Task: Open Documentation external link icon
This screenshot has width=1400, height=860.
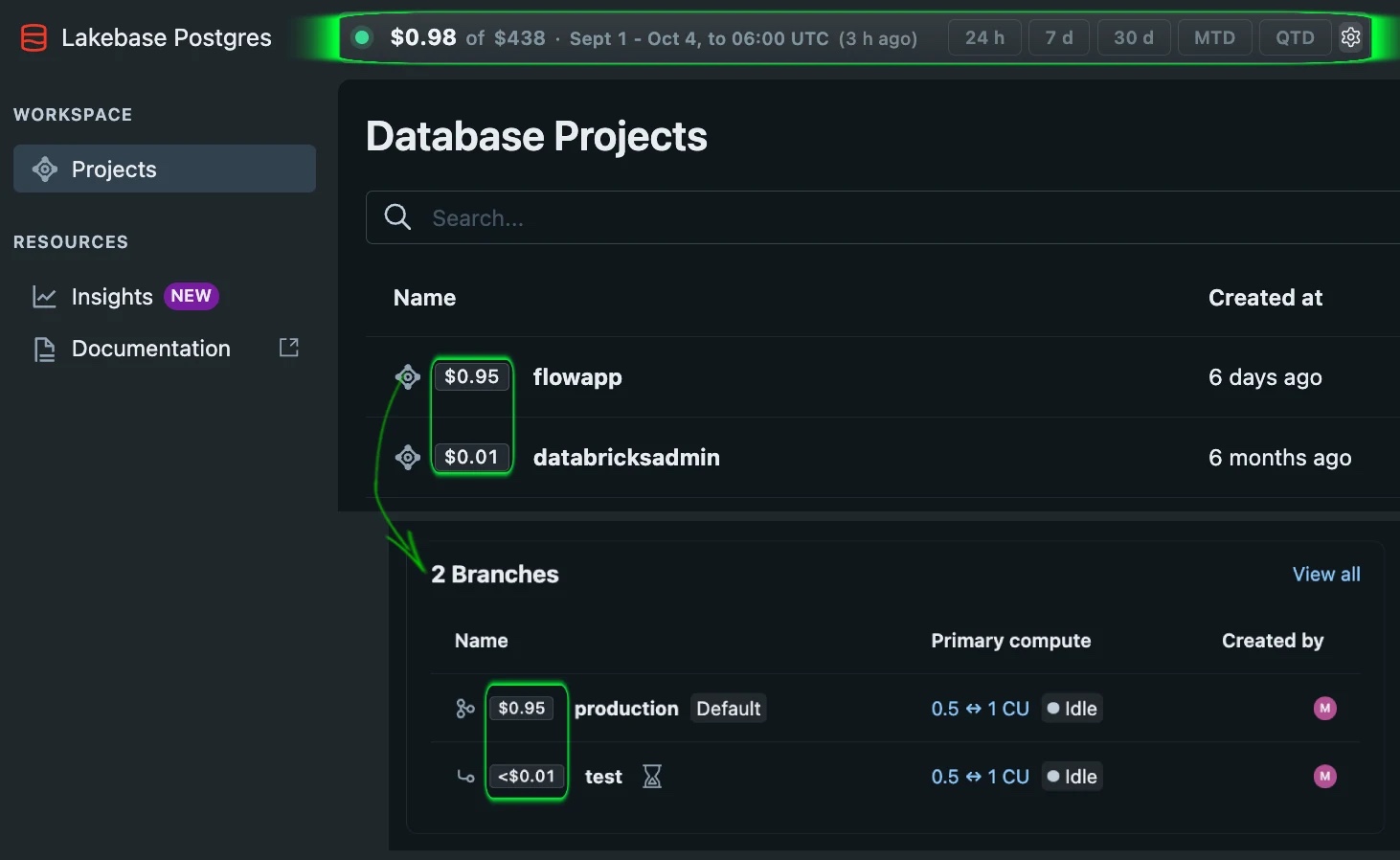Action: (288, 348)
